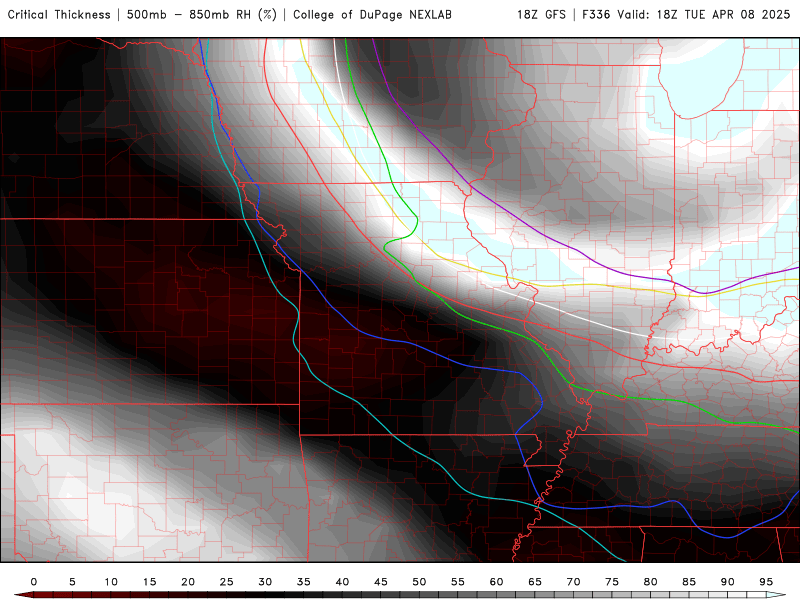Click the '55' label on the color scale
This screenshot has height=600, width=800.
(x=458, y=582)
